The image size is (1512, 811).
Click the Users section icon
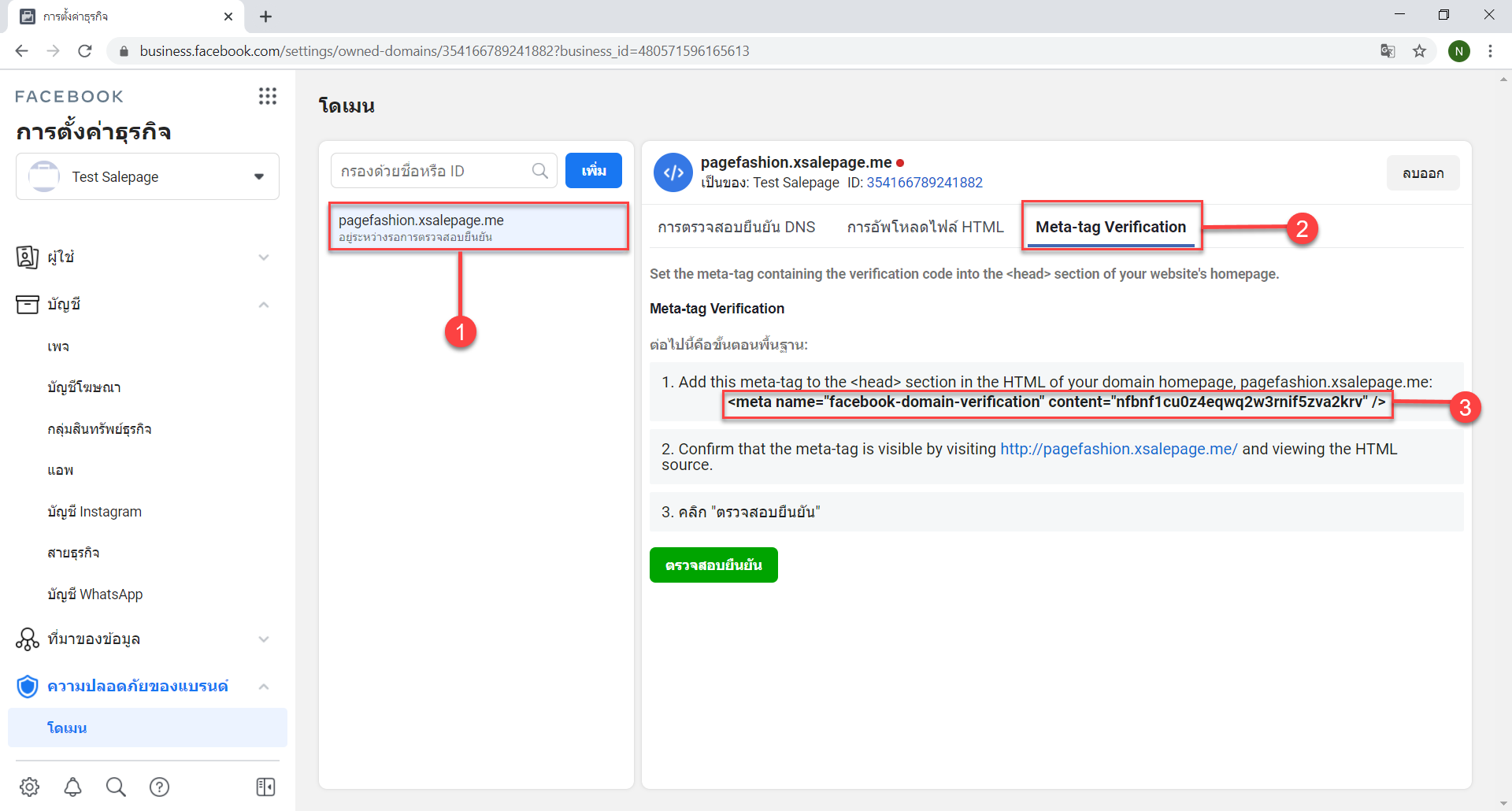(x=28, y=257)
